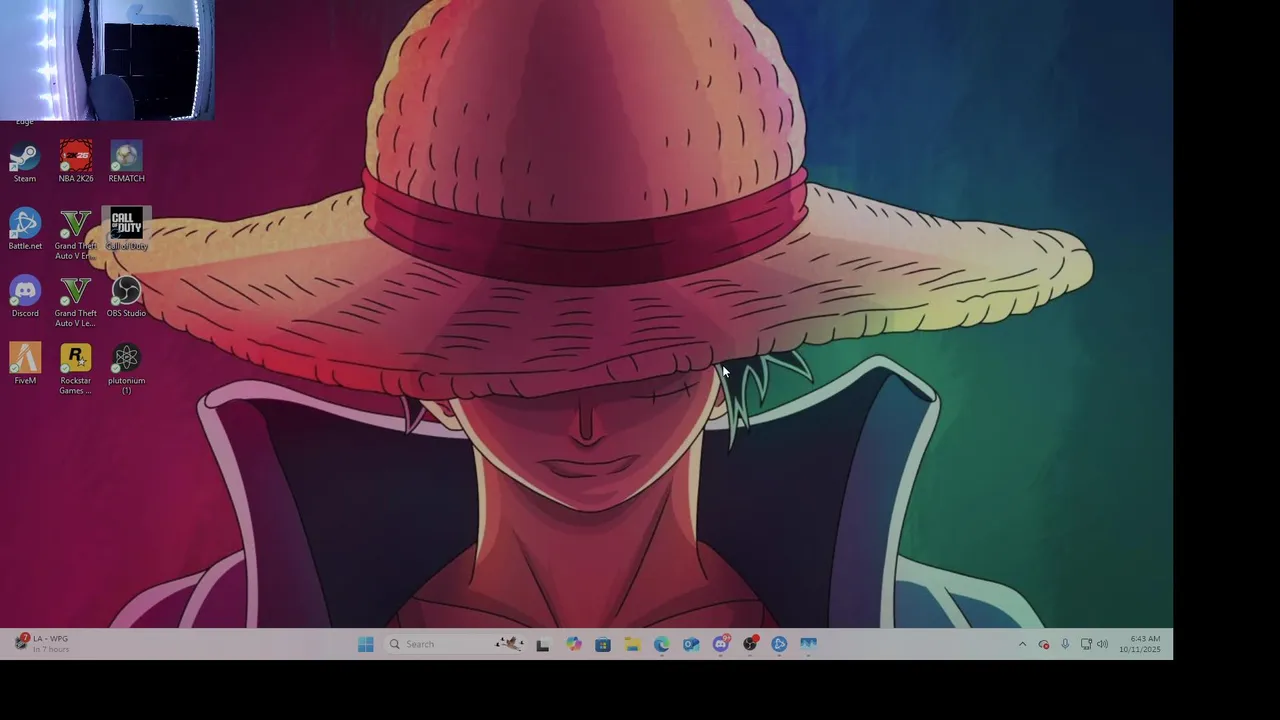The height and width of the screenshot is (720, 1280).
Task: Open the Steam desktop shortcut
Action: [x=25, y=163]
